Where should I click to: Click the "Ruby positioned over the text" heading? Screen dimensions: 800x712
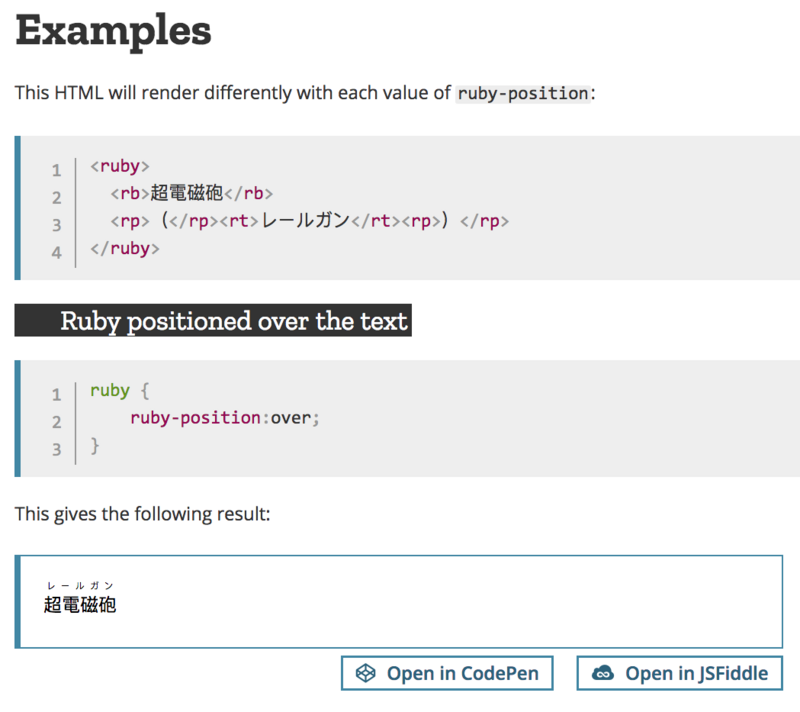pos(234,321)
